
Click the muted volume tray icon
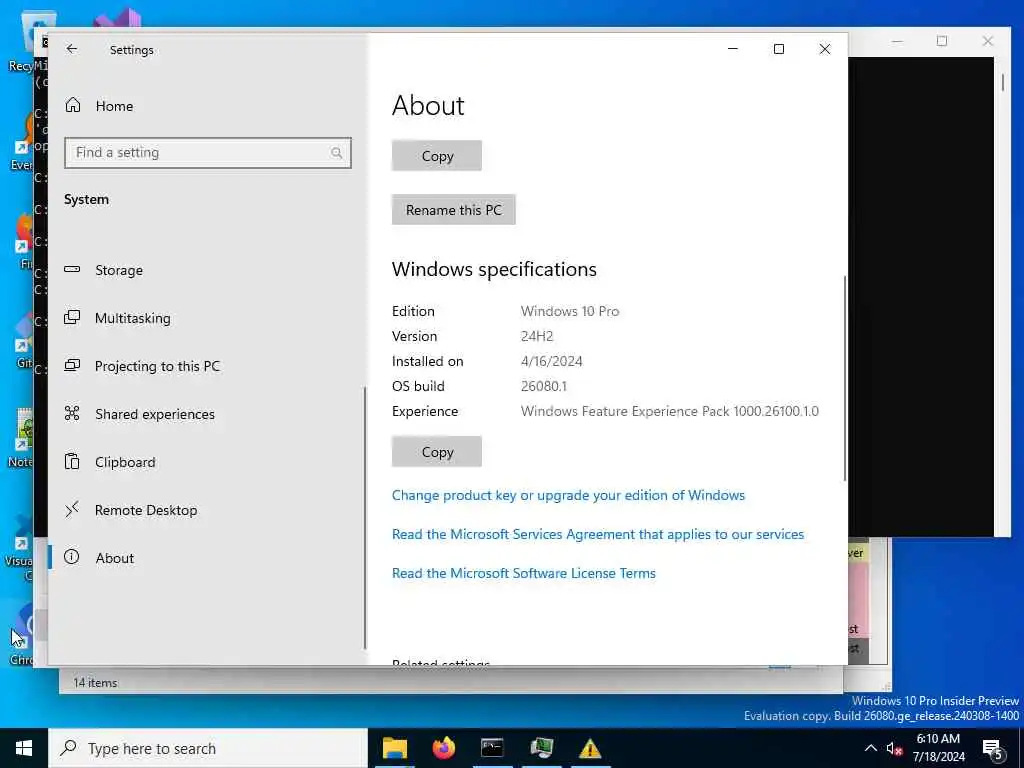(x=894, y=749)
